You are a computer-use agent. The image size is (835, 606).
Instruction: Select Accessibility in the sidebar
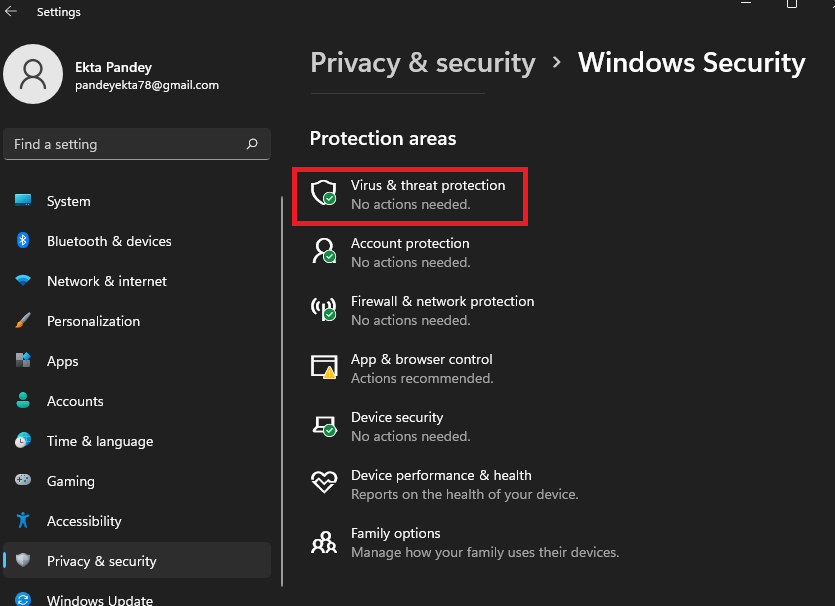[84, 521]
